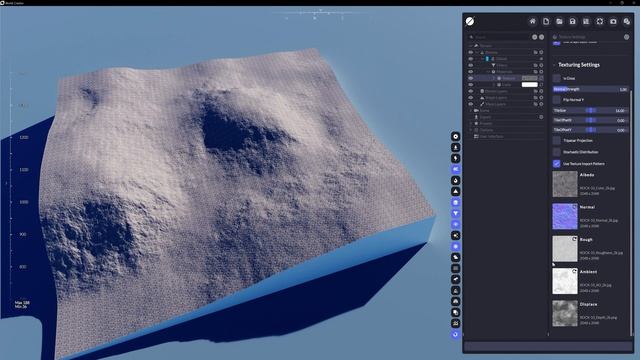Toggle eye icon of the white swatch row
This screenshot has height=360, width=640.
click(471, 84)
